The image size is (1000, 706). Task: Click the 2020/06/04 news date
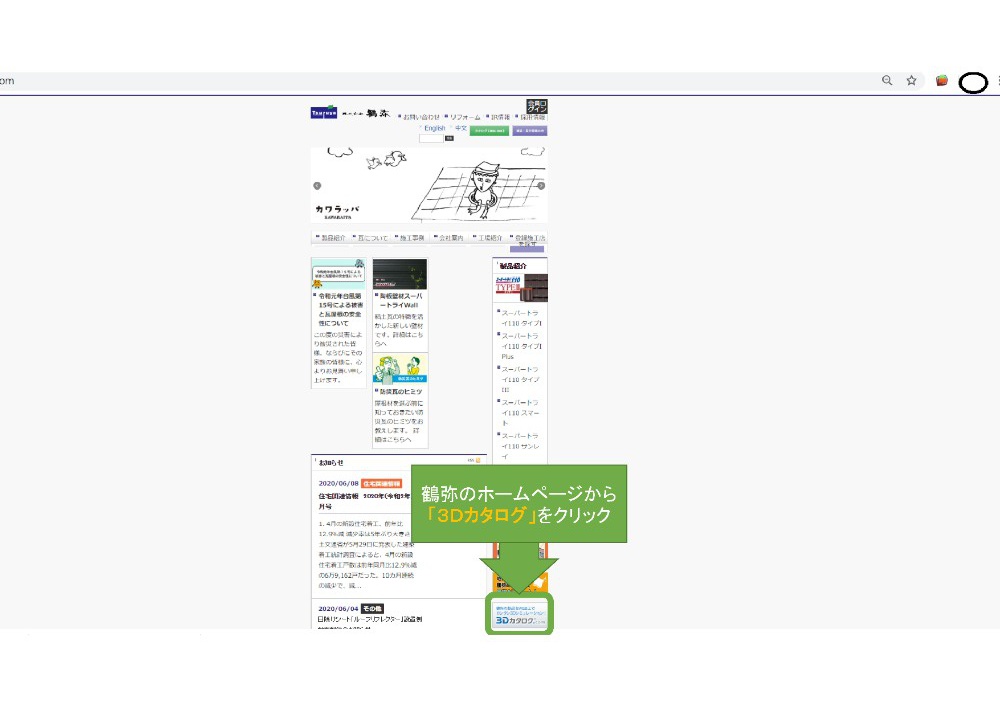click(x=339, y=608)
